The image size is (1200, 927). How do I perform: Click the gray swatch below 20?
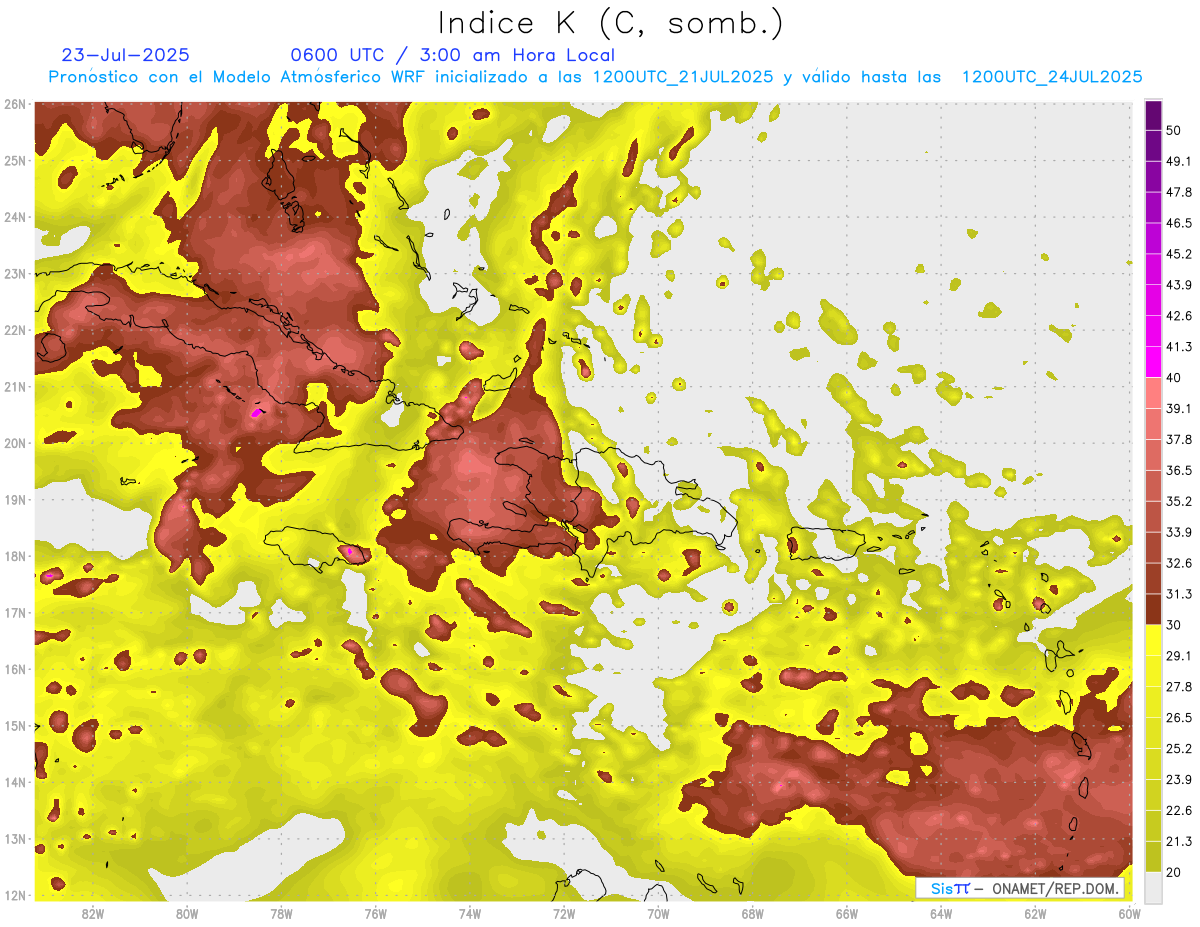1153,886
